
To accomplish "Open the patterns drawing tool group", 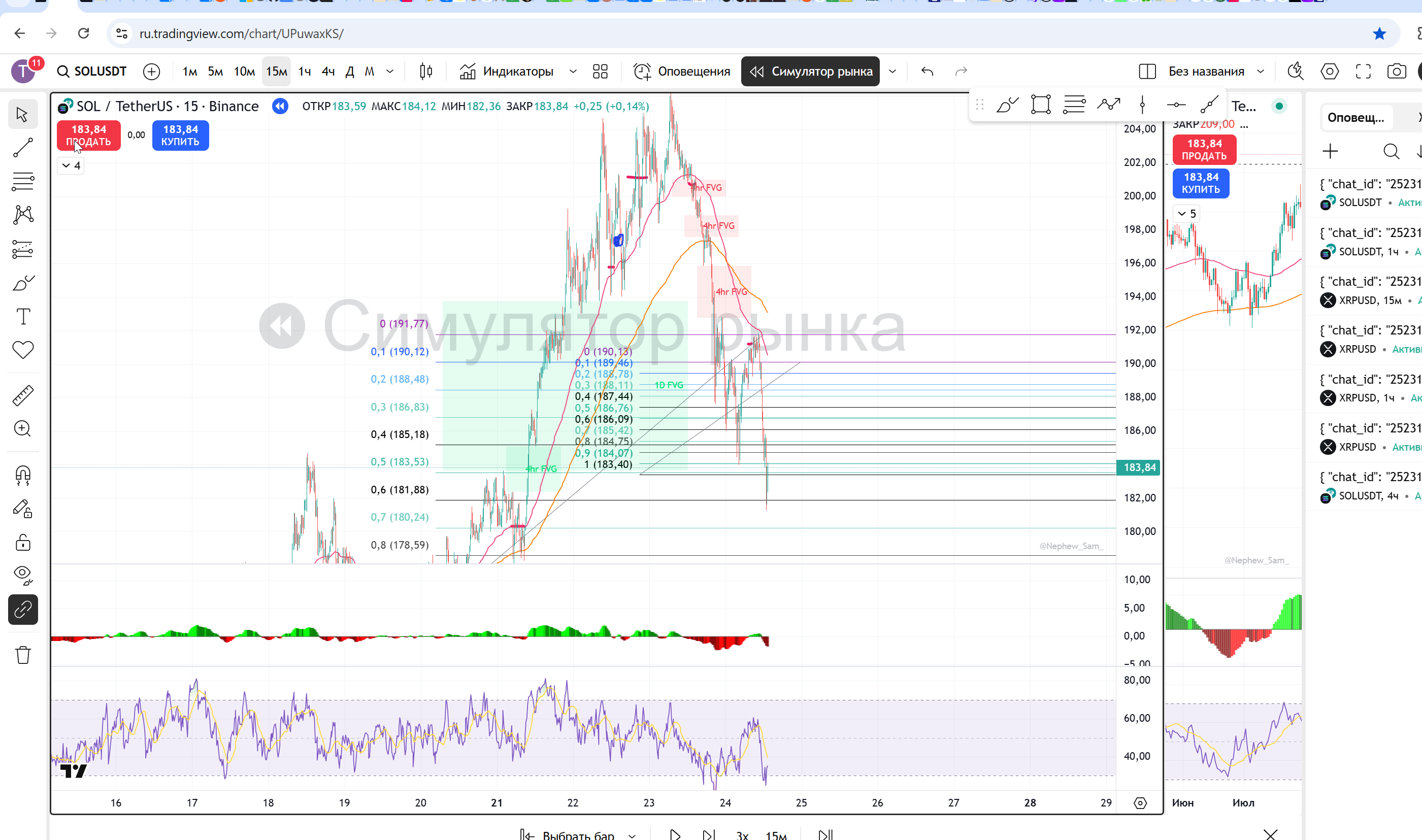I will pos(23,215).
